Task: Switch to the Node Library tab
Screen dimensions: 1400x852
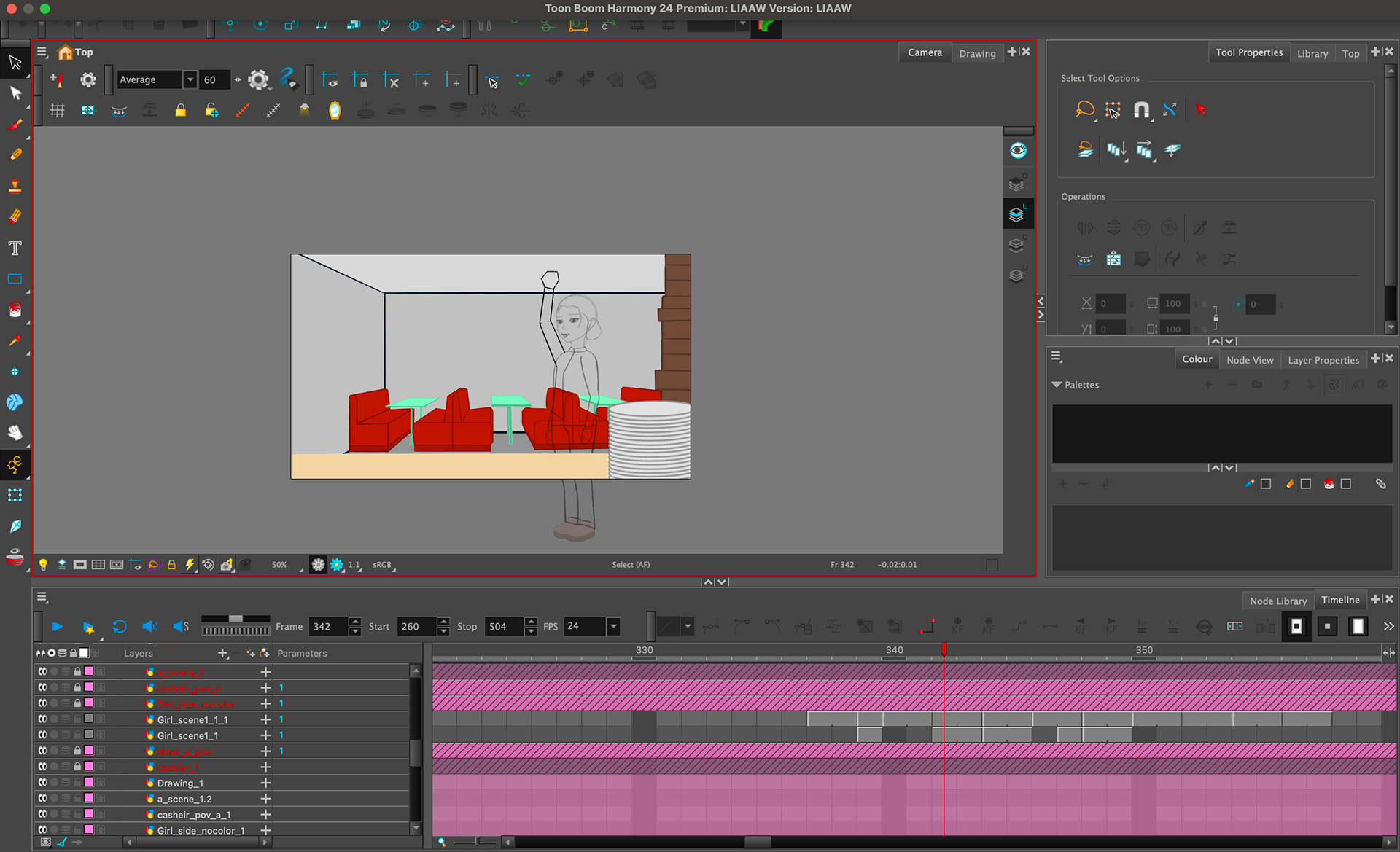Action: [x=1278, y=601]
